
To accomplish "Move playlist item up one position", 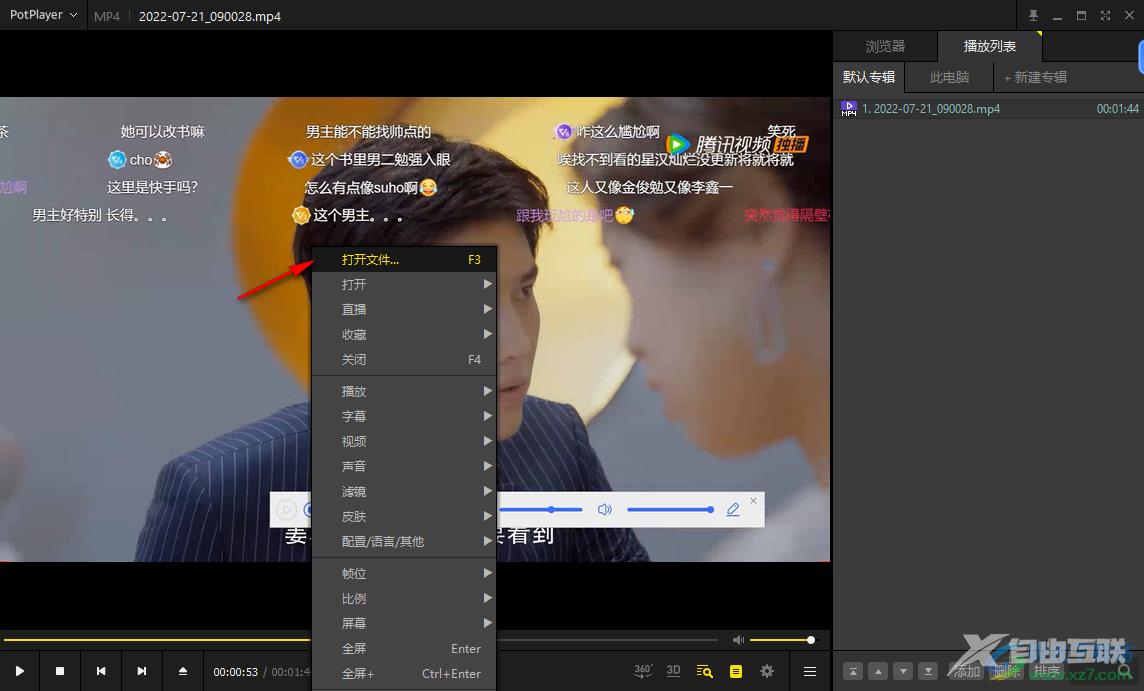I will pyautogui.click(x=878, y=671).
